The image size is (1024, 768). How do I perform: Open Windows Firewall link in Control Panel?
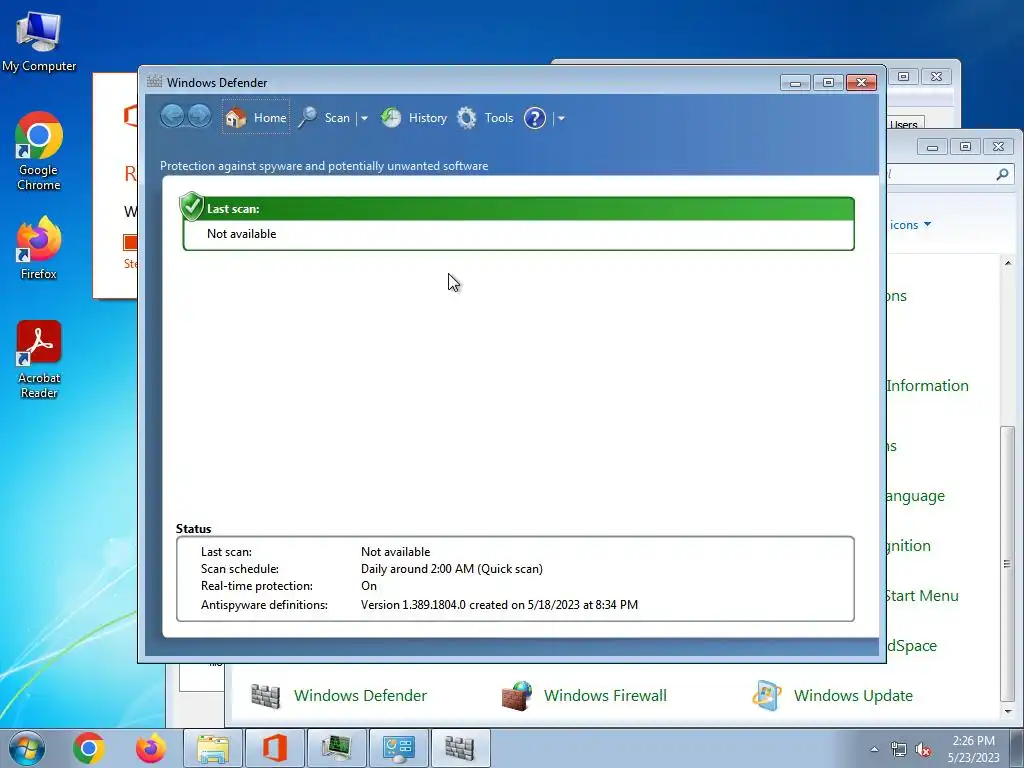(605, 696)
